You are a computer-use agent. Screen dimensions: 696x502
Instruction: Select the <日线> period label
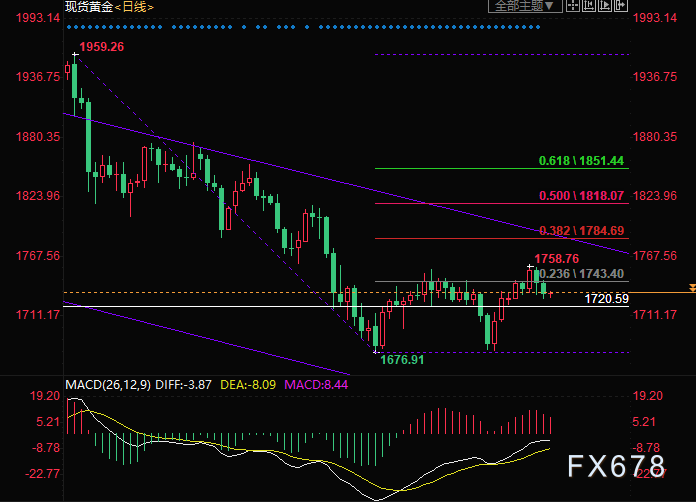click(x=134, y=7)
